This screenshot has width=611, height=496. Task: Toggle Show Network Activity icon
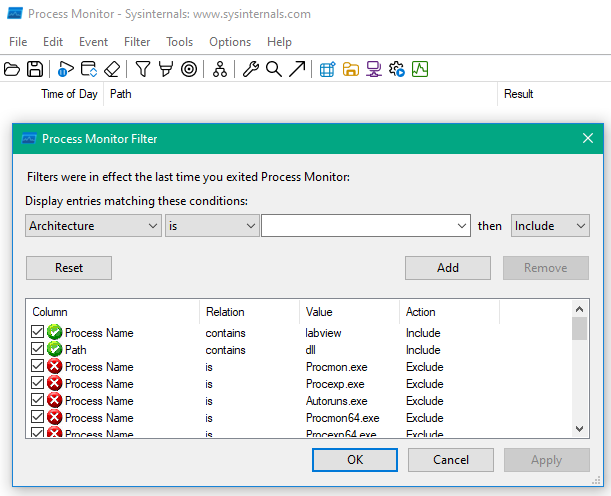(374, 69)
